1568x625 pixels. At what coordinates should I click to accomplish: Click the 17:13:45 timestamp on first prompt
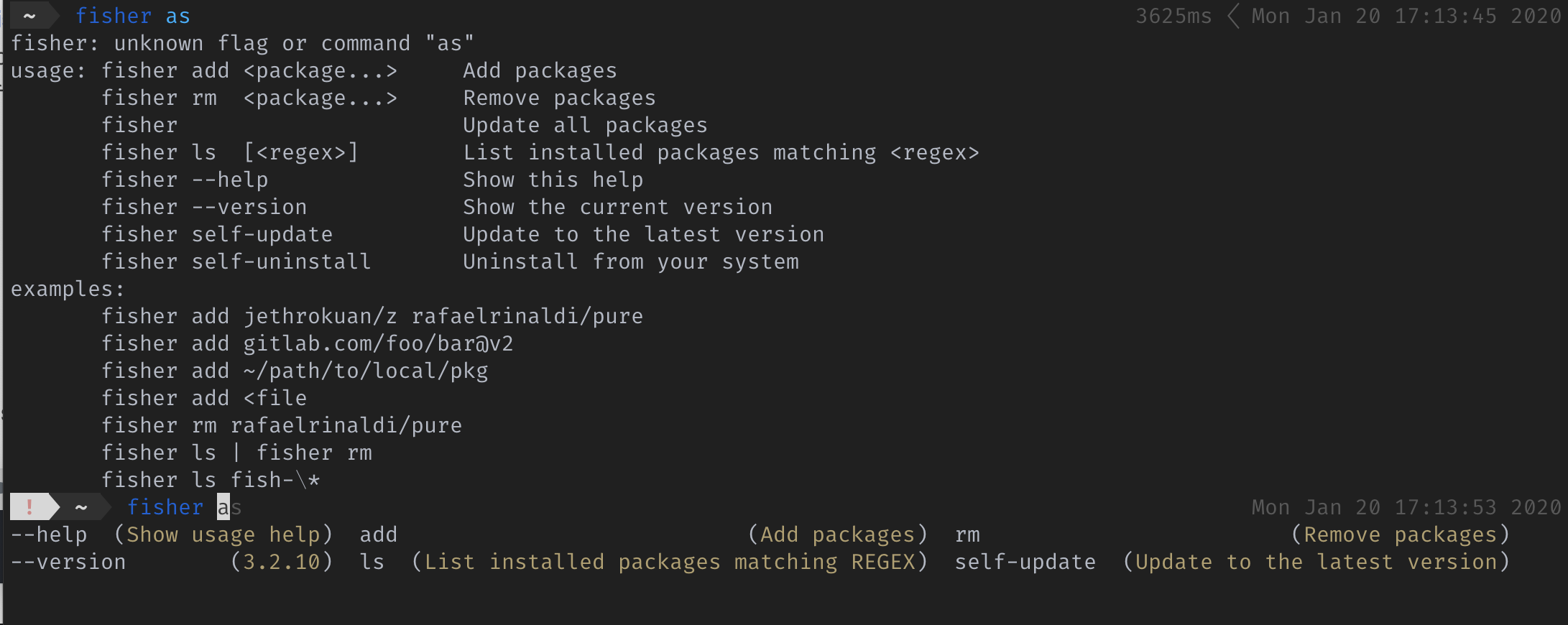pyautogui.click(x=1445, y=16)
